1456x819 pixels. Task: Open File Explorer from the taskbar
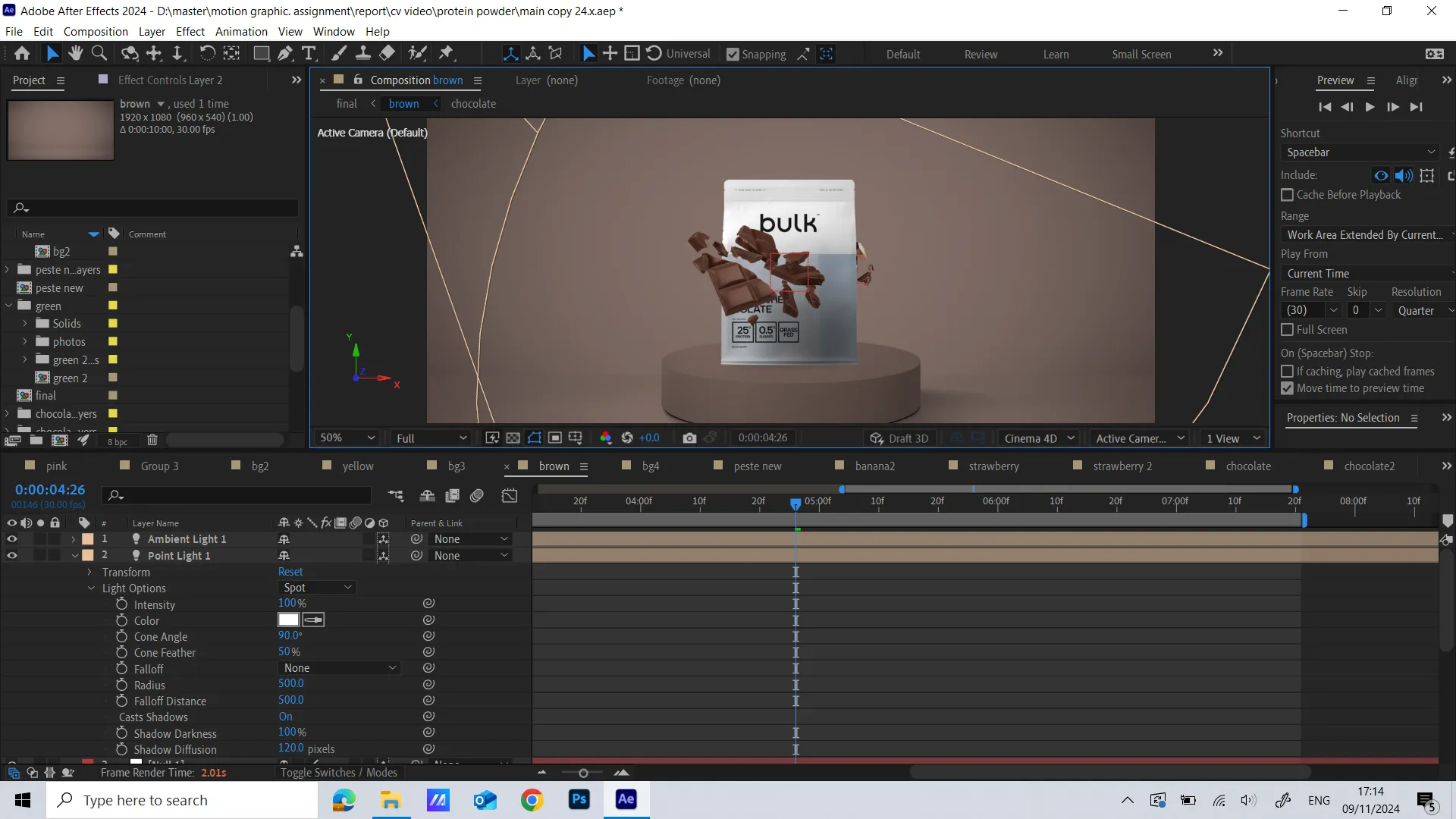(391, 800)
